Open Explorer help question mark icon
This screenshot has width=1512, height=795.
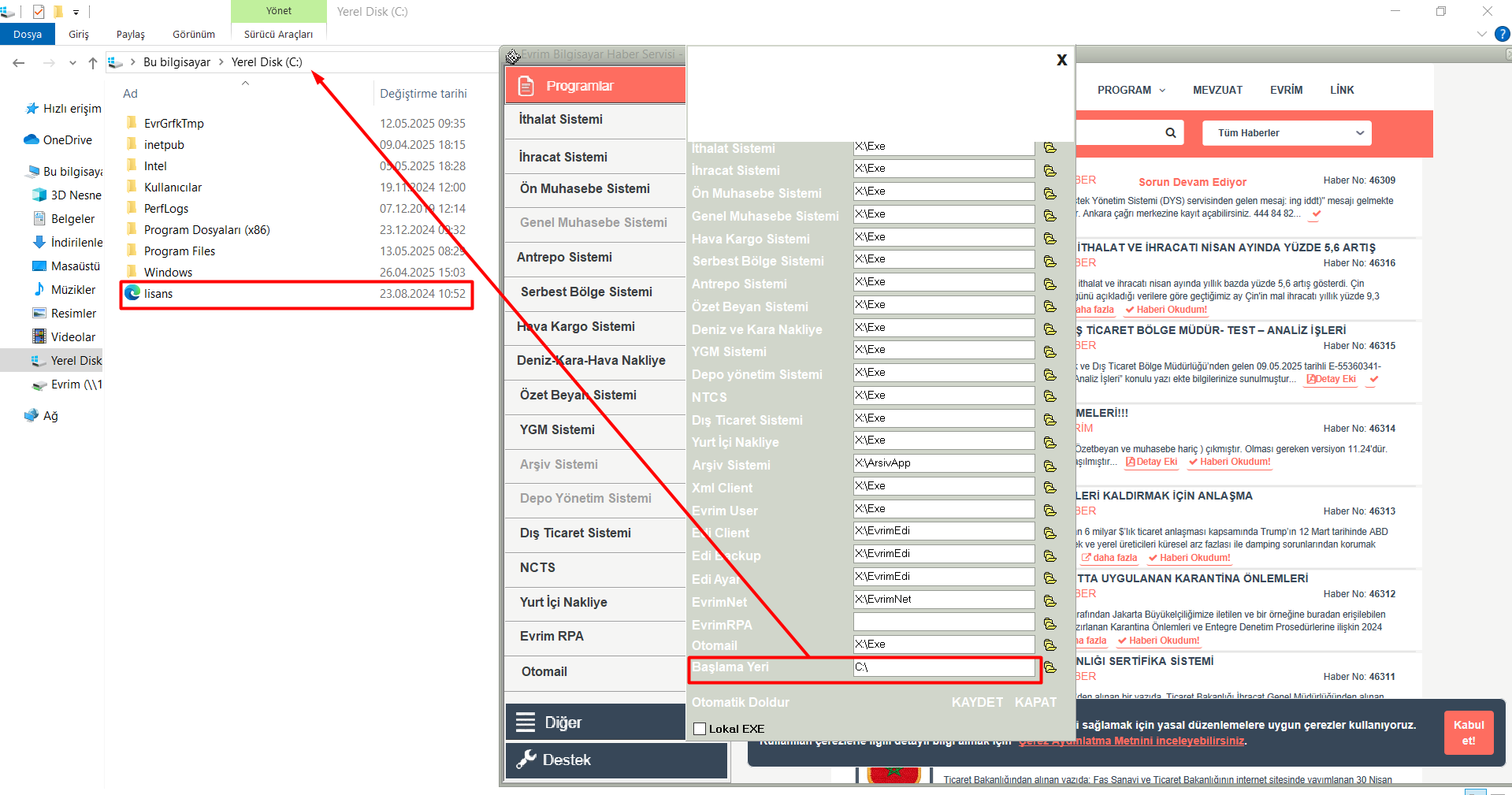[x=1502, y=34]
